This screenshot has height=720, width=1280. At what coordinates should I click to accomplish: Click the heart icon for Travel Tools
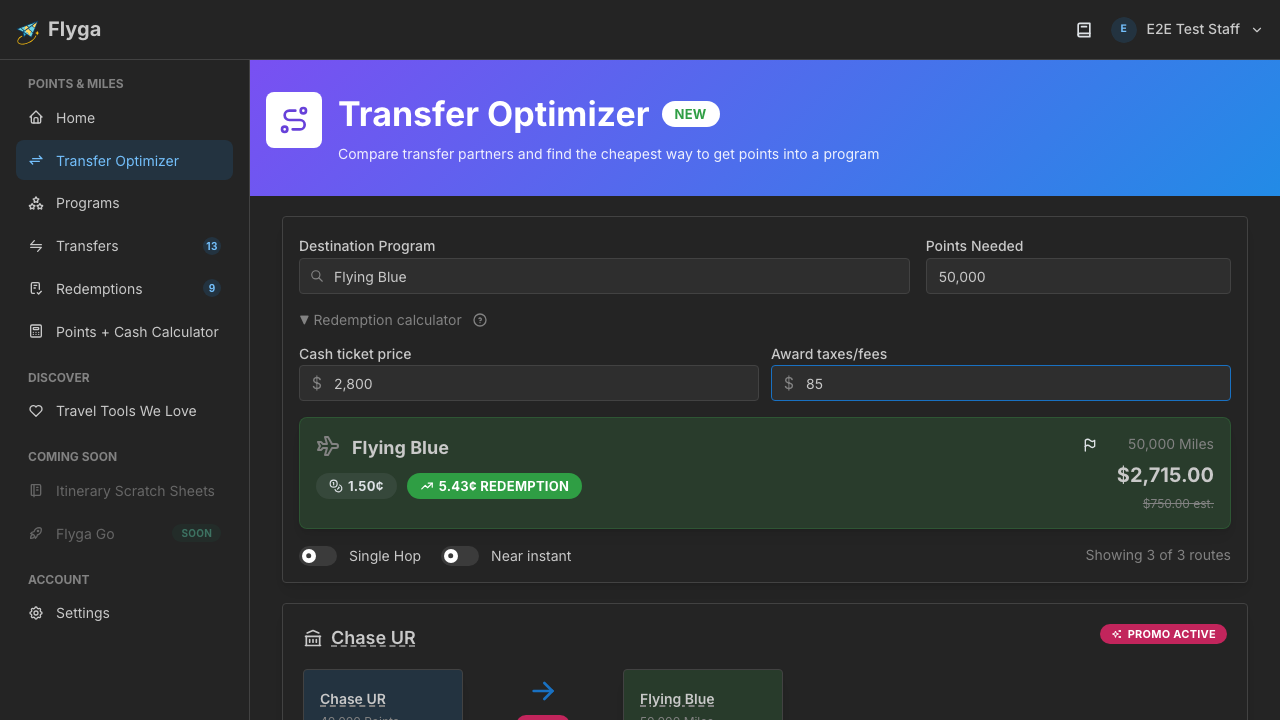(x=36, y=411)
